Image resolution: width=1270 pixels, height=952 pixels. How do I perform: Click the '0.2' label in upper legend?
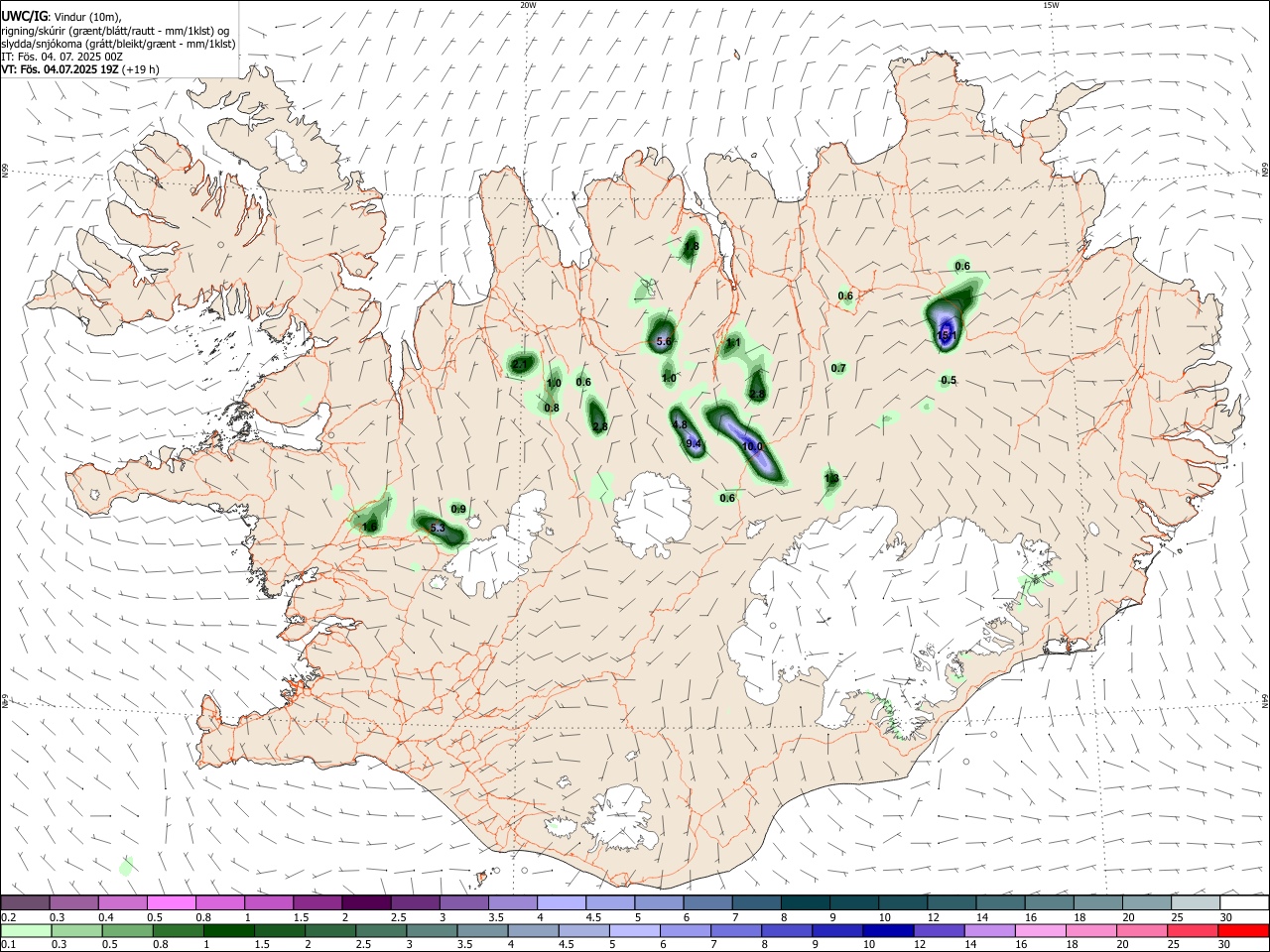tap(8, 917)
